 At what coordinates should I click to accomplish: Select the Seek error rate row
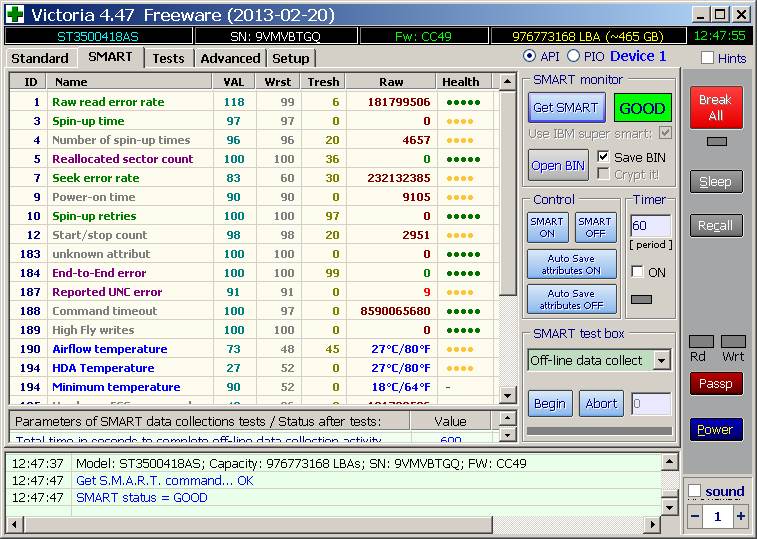tap(253, 178)
